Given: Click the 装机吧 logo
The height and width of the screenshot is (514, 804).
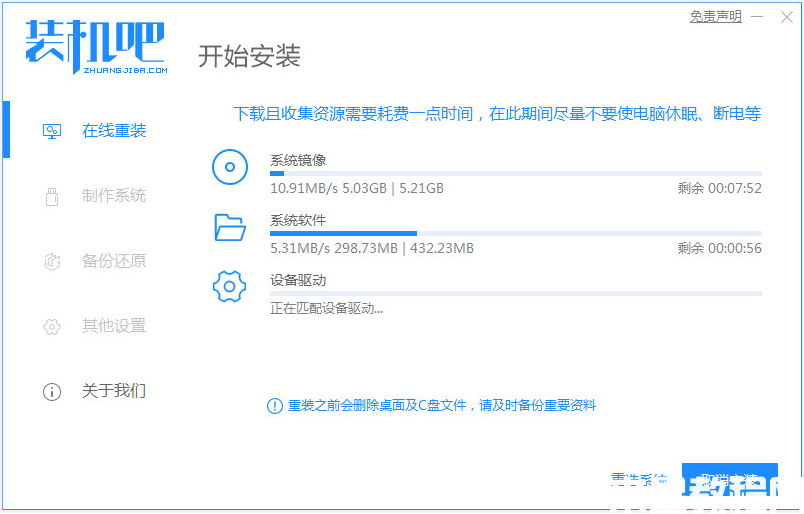Looking at the screenshot, I should 96,47.
